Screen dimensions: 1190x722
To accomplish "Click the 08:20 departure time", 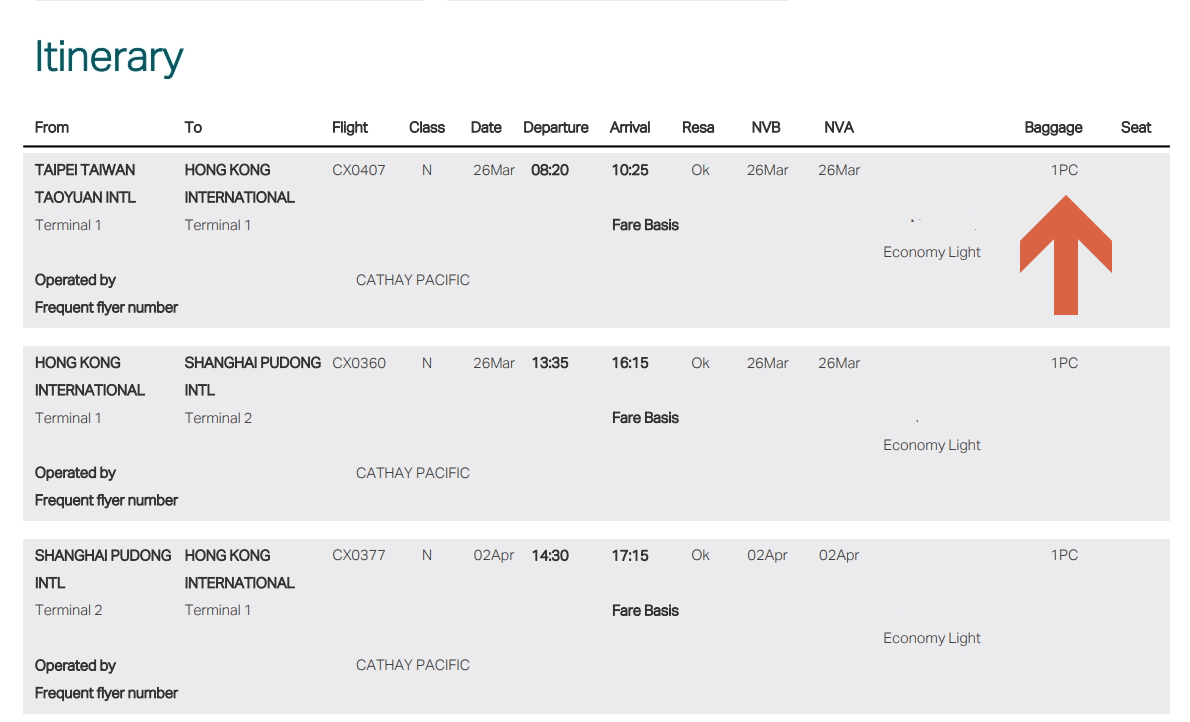I will coord(549,170).
